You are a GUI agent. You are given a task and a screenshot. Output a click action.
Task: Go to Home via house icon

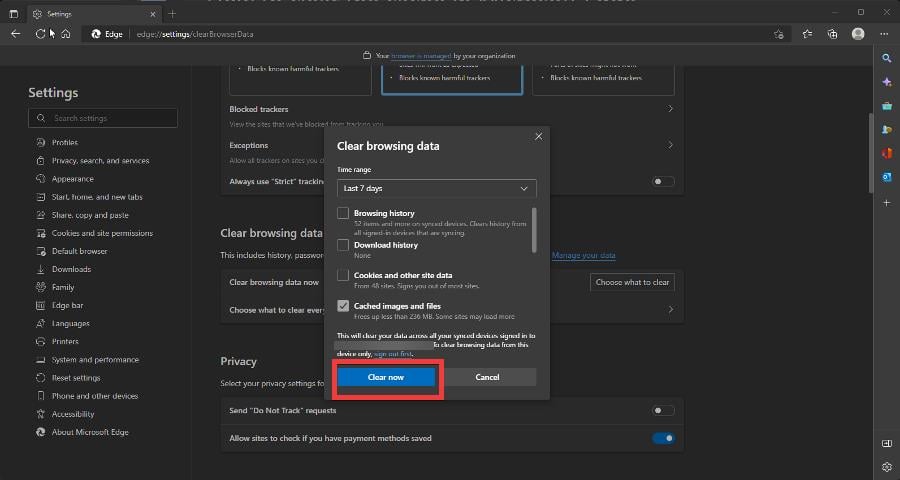click(65, 34)
